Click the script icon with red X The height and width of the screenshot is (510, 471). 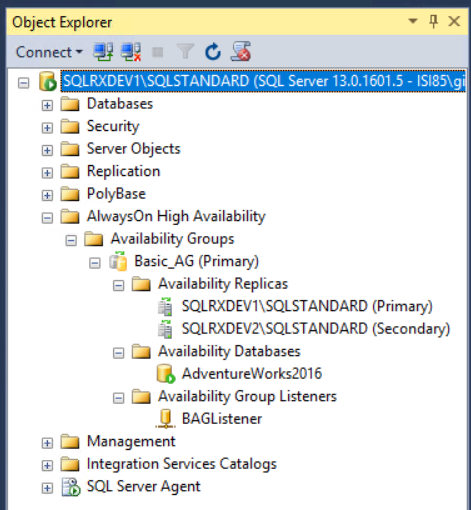241,52
